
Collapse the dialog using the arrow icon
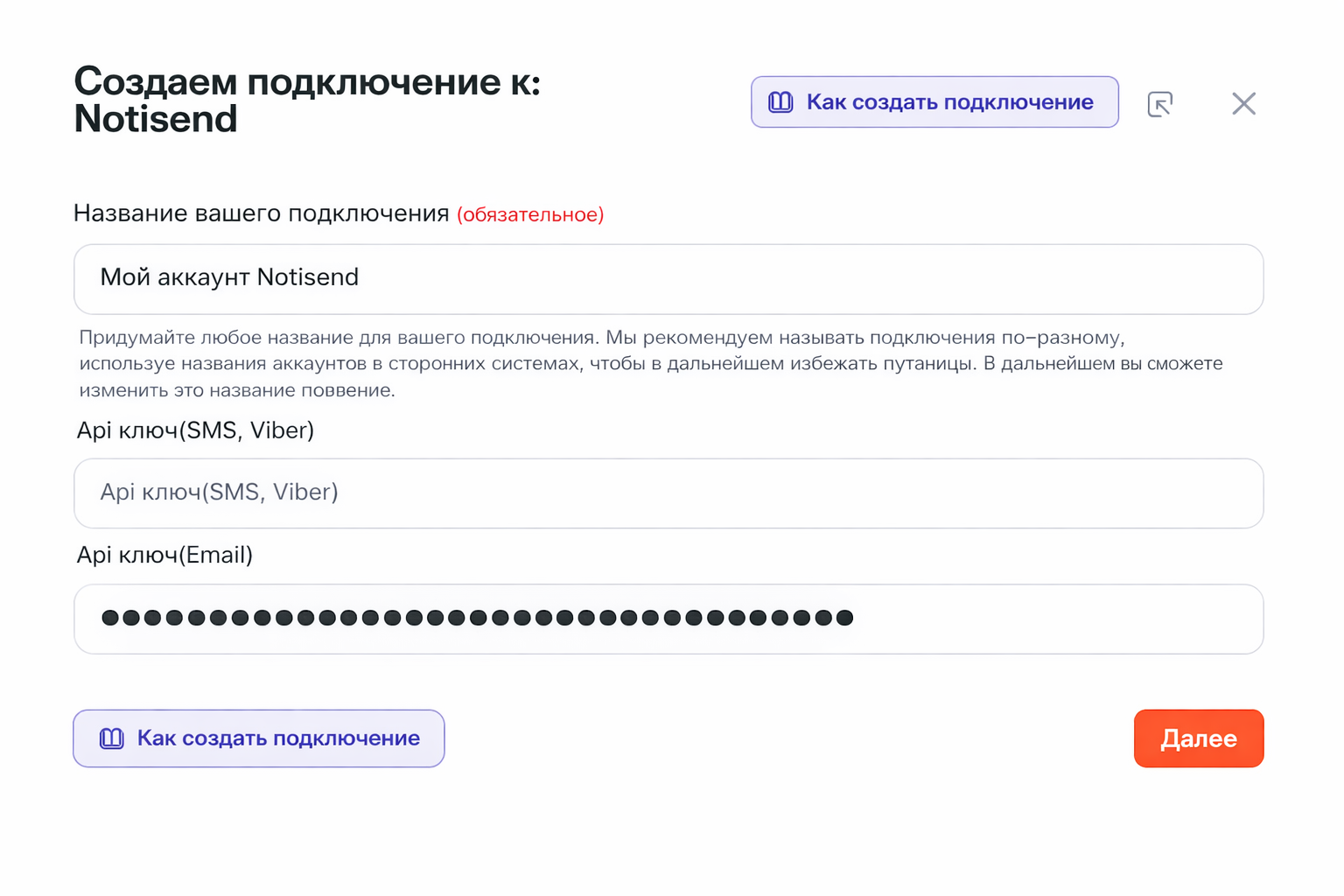(x=1159, y=104)
